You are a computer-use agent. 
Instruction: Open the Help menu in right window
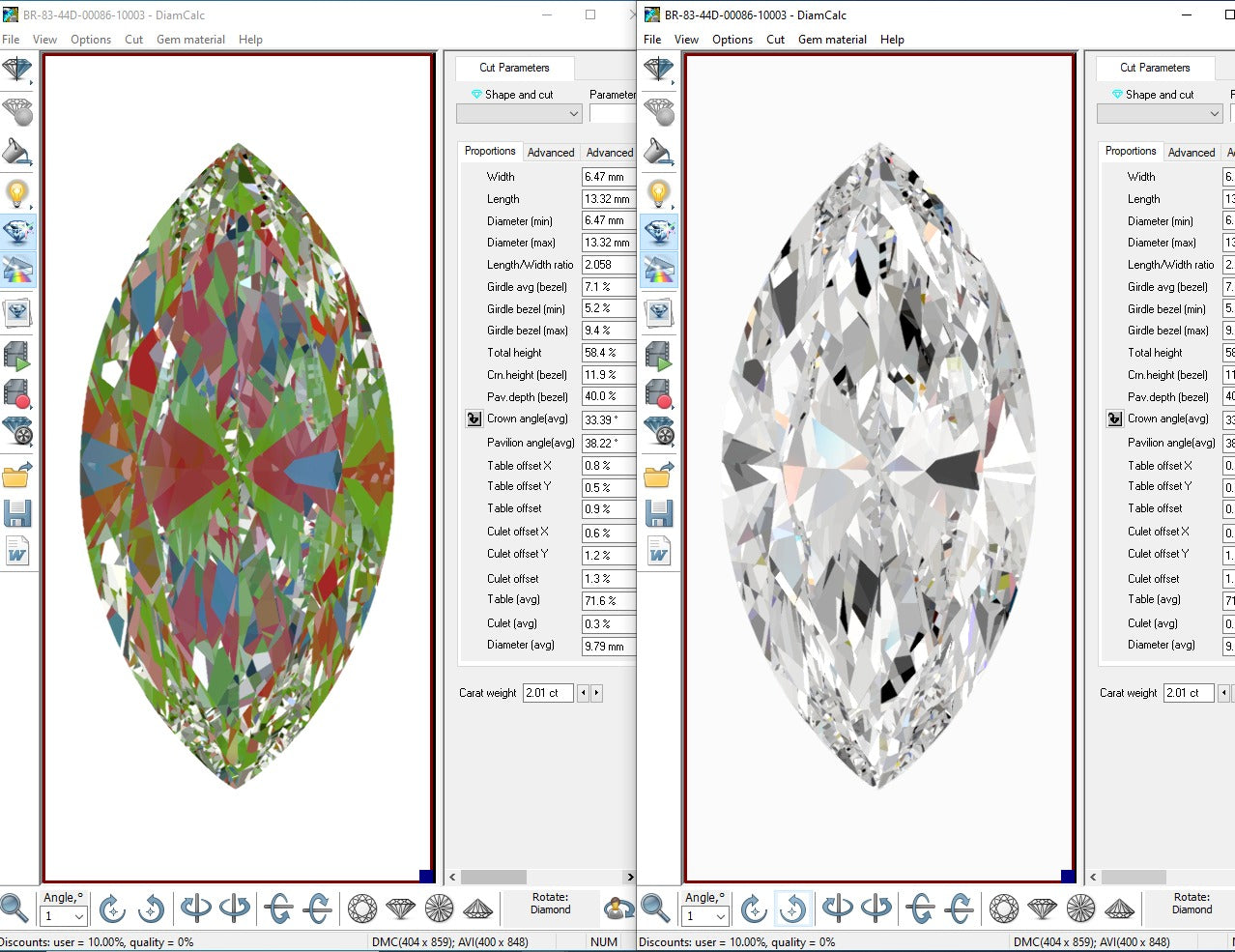click(x=892, y=40)
